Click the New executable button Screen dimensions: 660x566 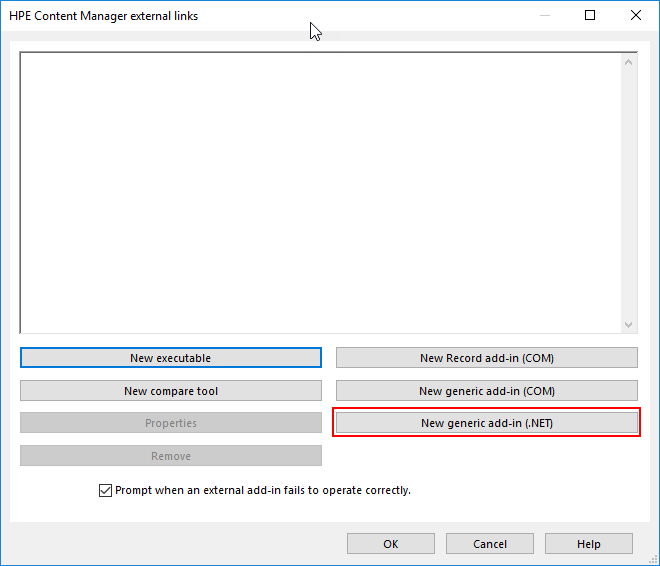pos(171,358)
